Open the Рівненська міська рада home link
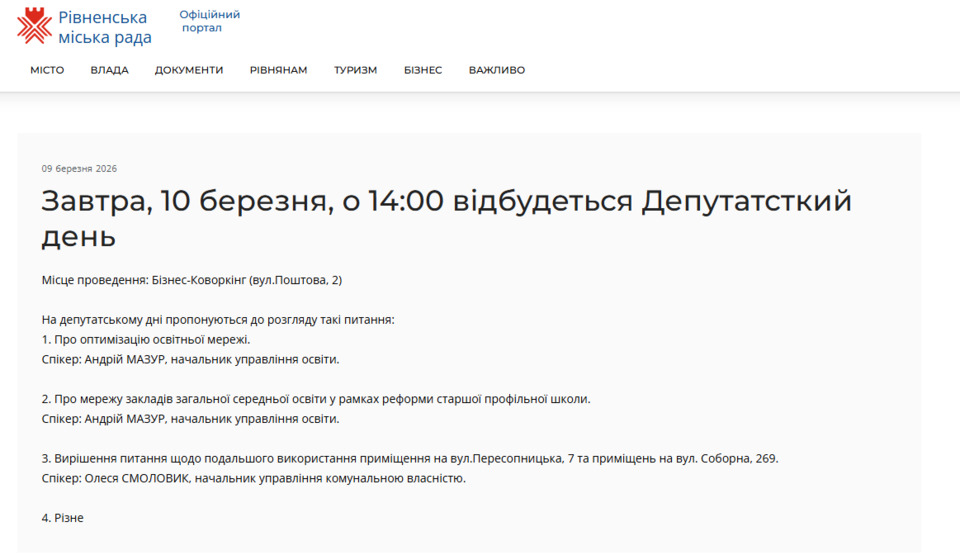 (104, 27)
